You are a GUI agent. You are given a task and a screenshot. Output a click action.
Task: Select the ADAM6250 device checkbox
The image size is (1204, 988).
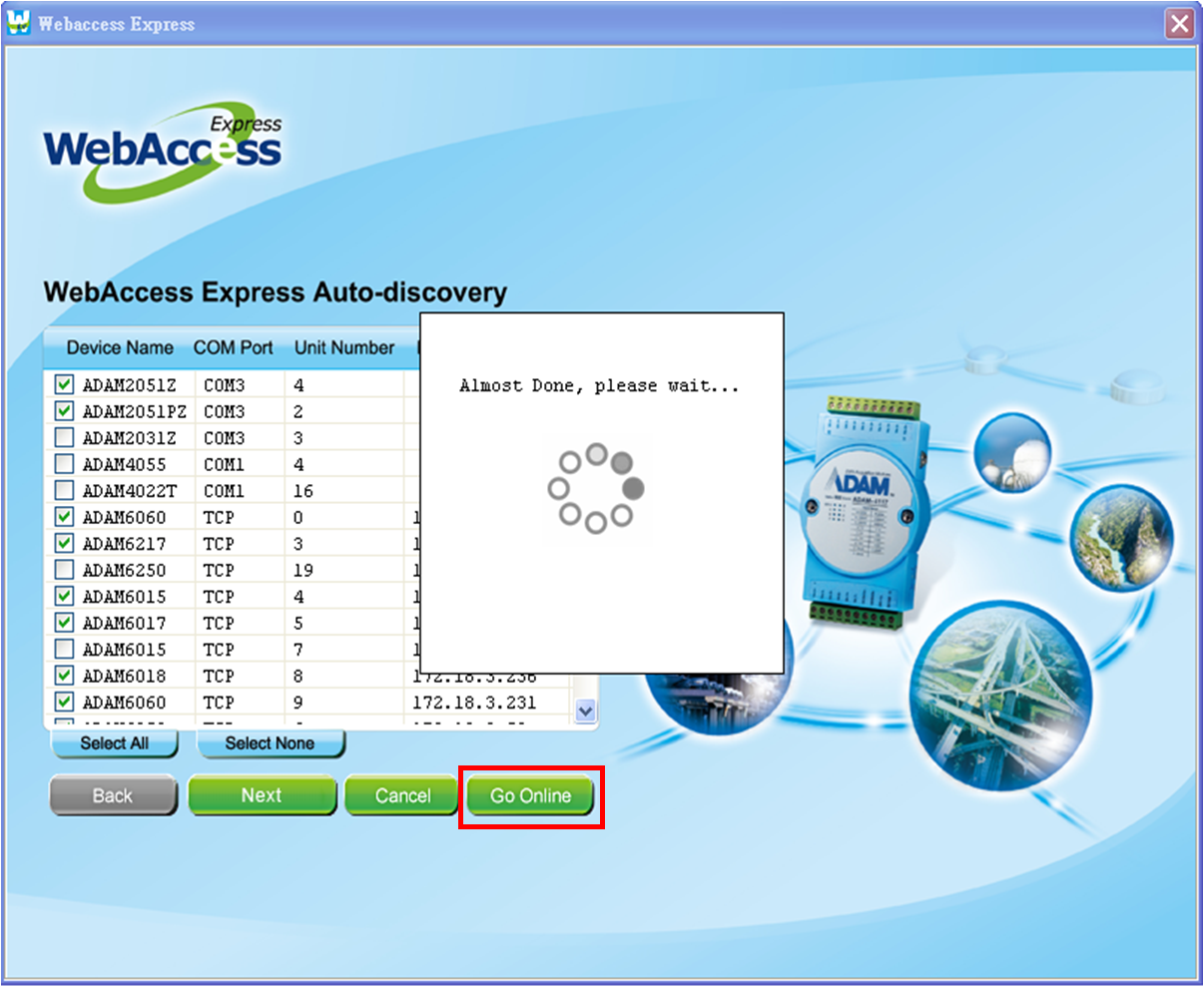(x=64, y=570)
